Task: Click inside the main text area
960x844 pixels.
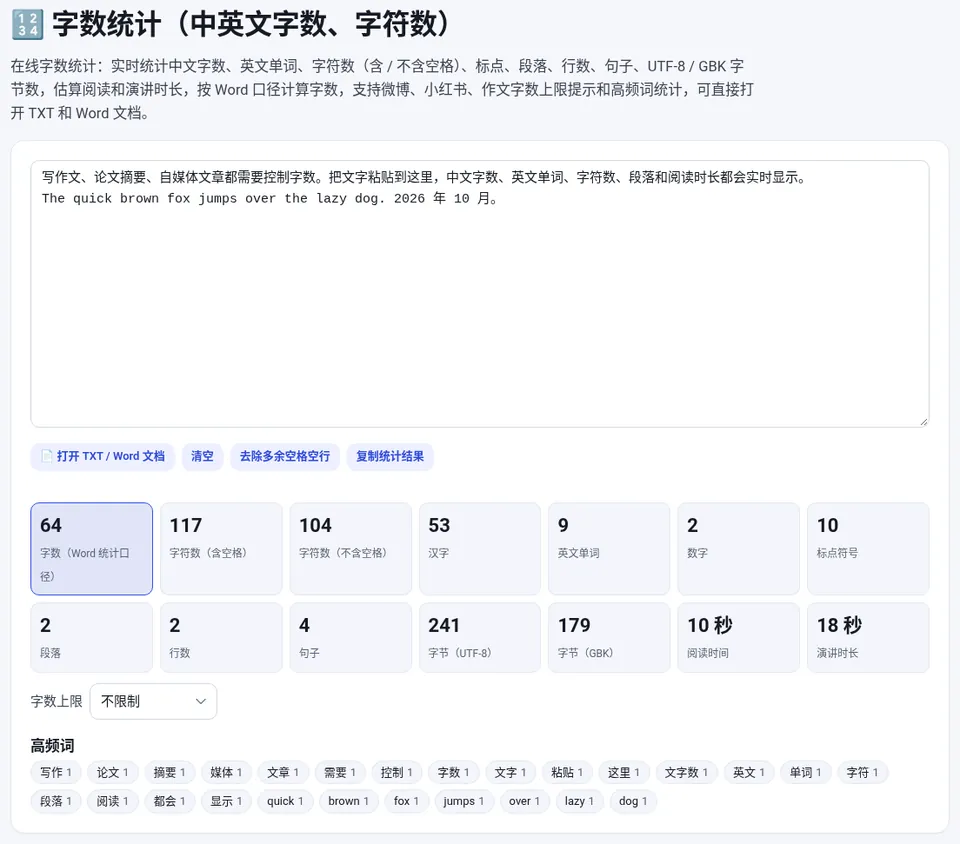Action: [480, 294]
